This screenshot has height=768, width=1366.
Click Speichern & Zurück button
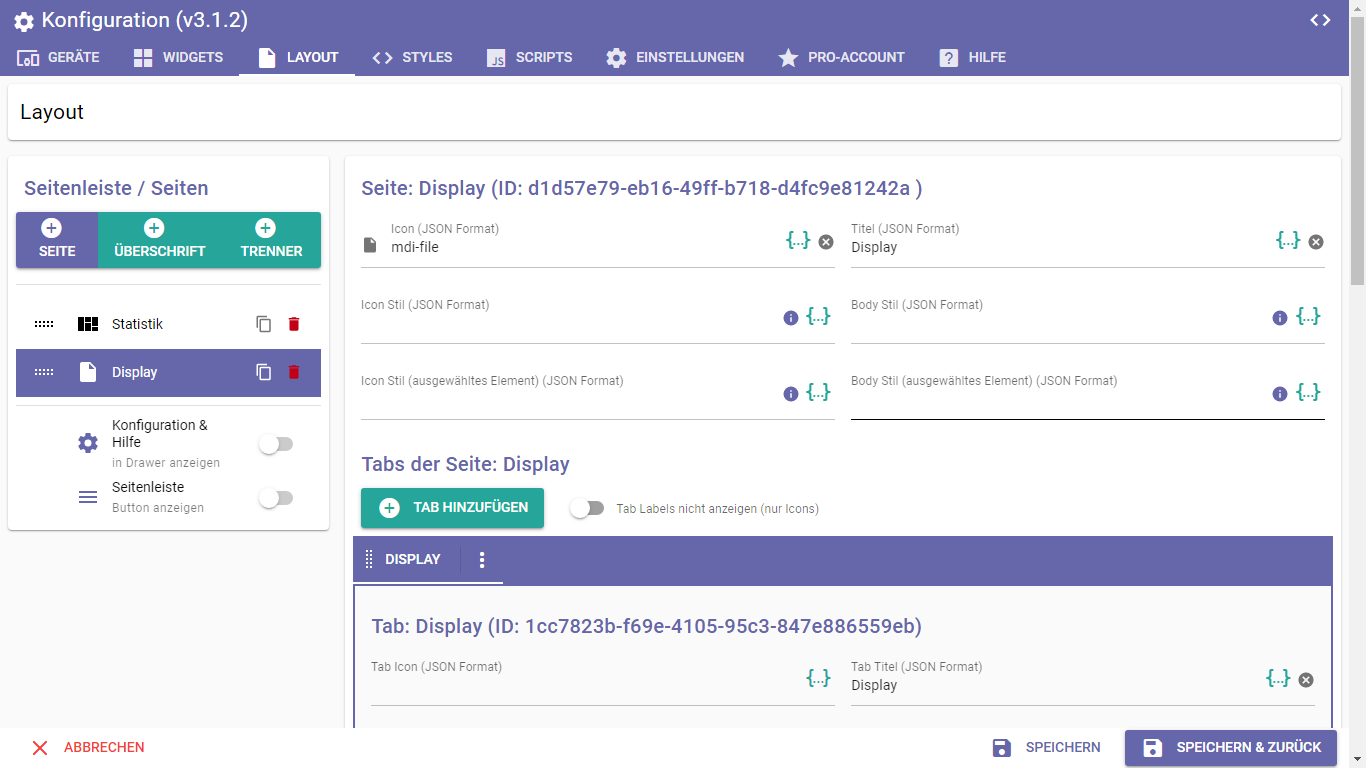pos(1231,747)
